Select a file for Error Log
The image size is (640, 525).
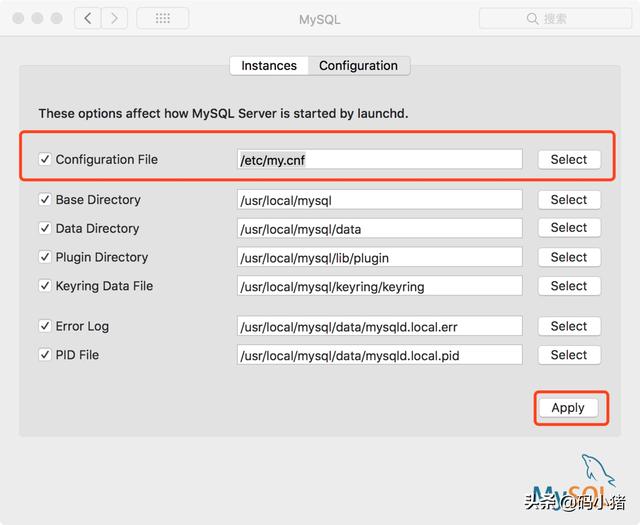(x=569, y=326)
